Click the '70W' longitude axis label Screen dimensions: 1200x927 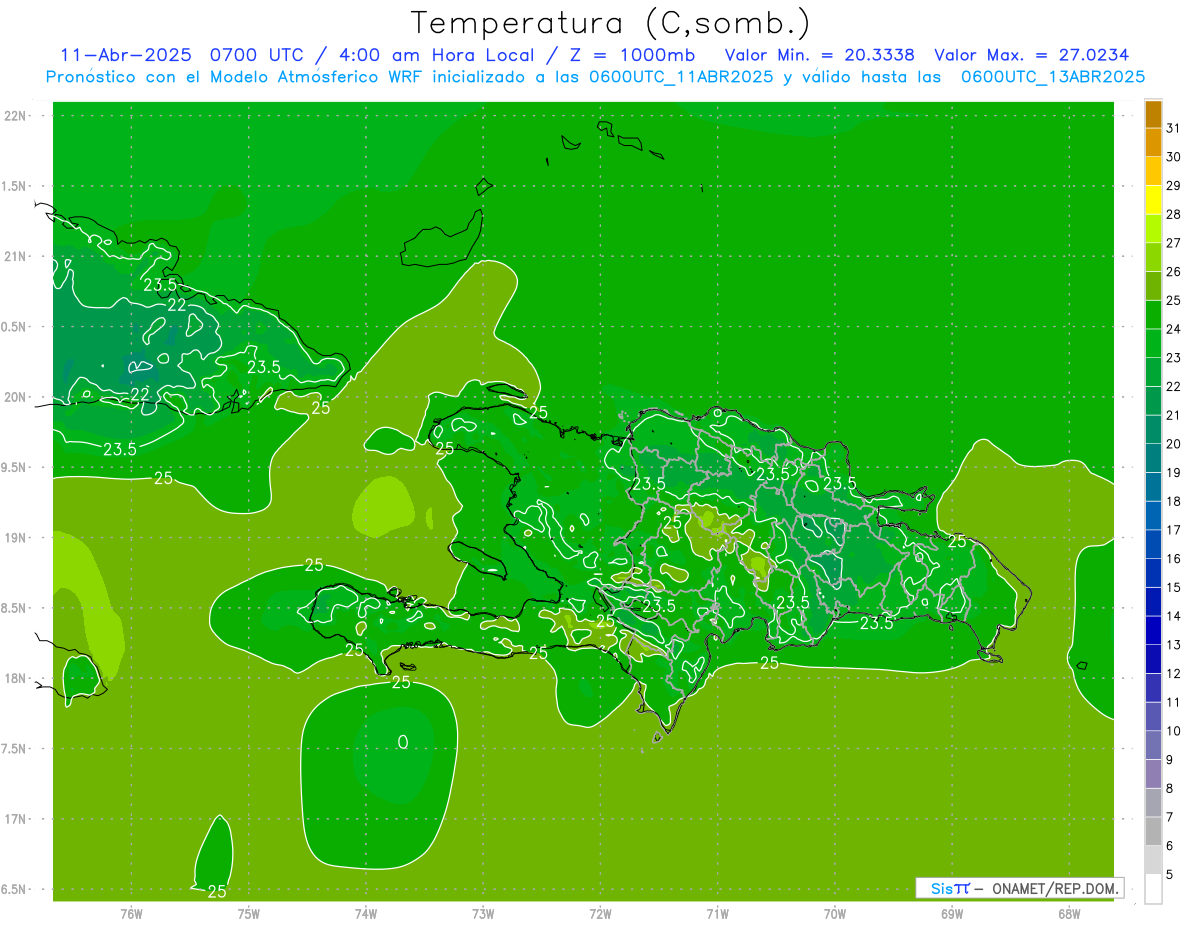[835, 914]
